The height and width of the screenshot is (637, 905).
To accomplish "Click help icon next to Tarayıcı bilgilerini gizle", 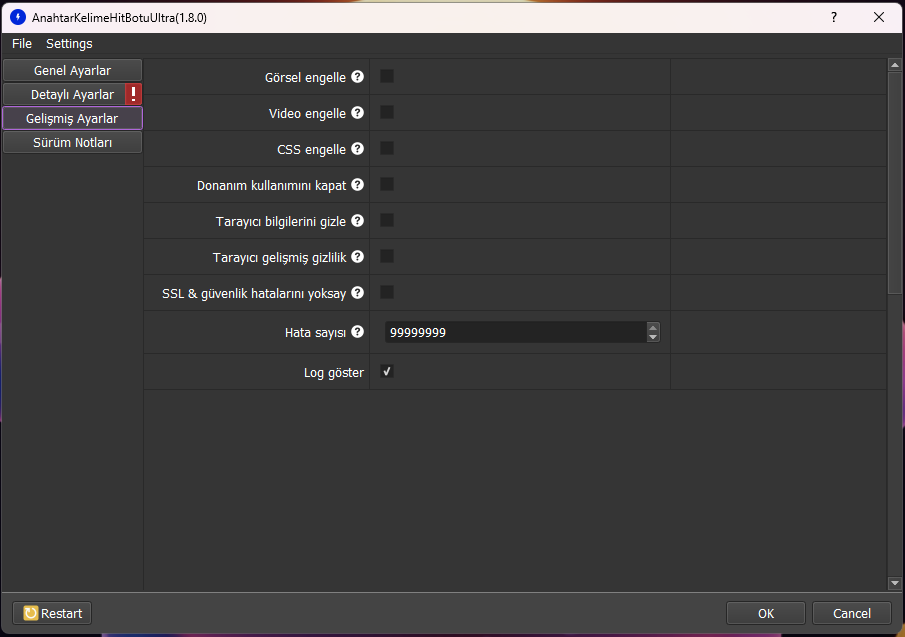I will [358, 220].
